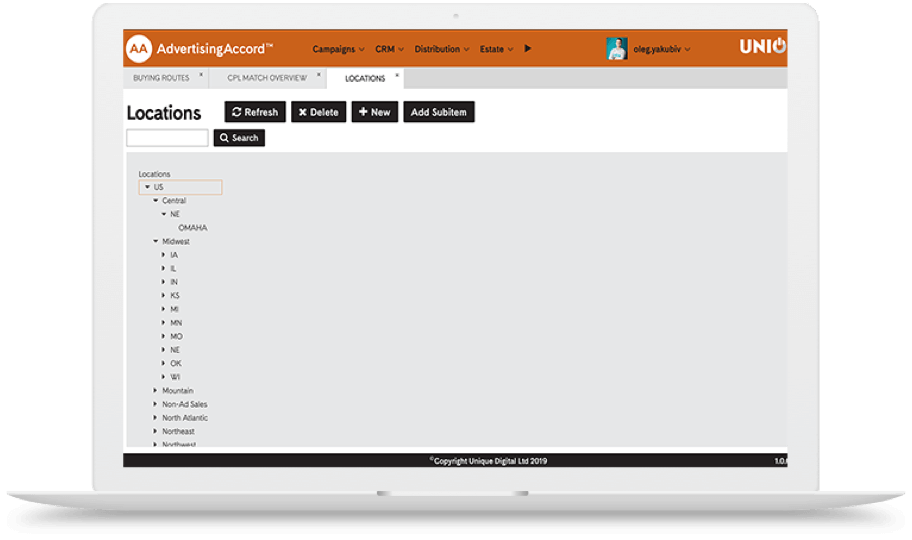Click the play arrow icon in the top menu
The width and height of the screenshot is (912, 540).
[x=528, y=48]
